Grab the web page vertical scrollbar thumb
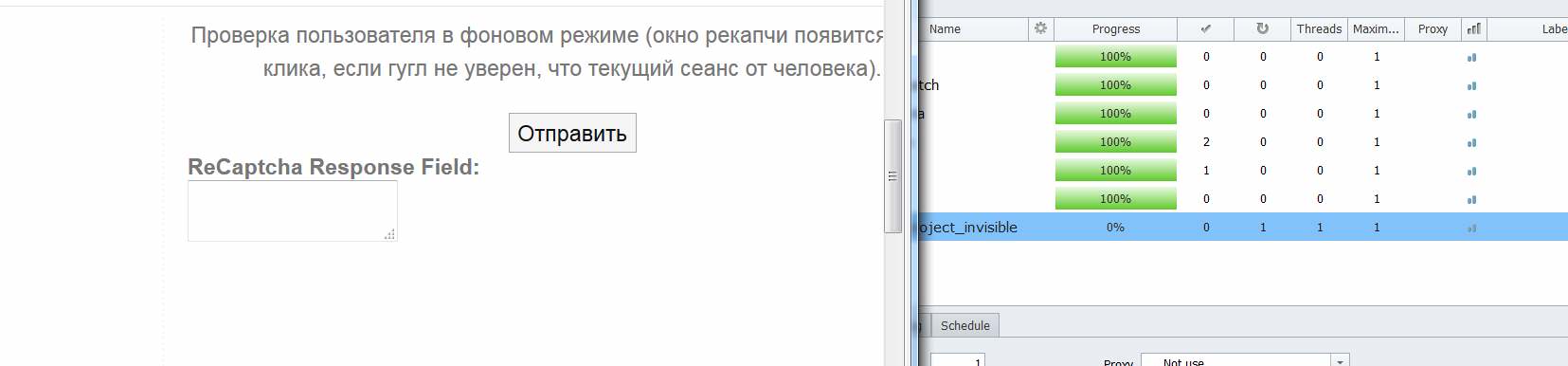This screenshot has width=1568, height=366. tap(892, 176)
